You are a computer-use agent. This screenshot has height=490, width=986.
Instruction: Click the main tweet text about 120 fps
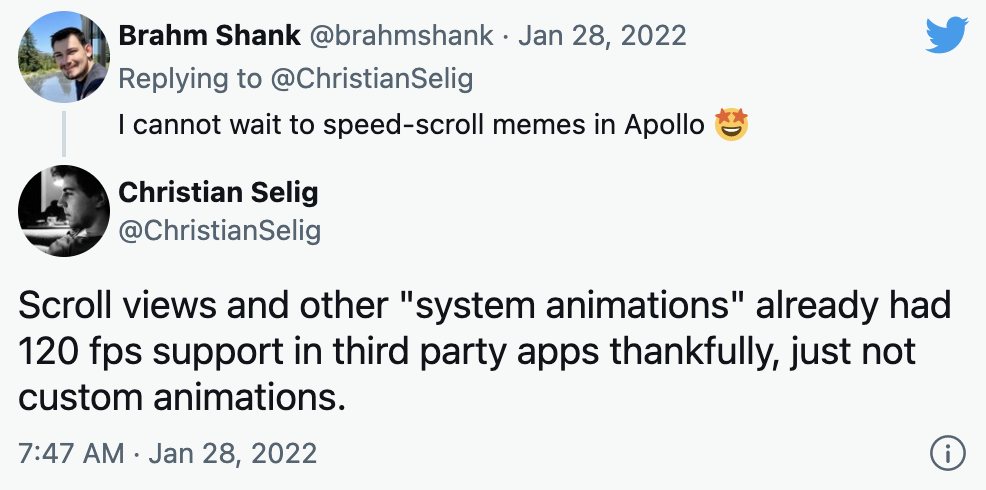(484, 351)
